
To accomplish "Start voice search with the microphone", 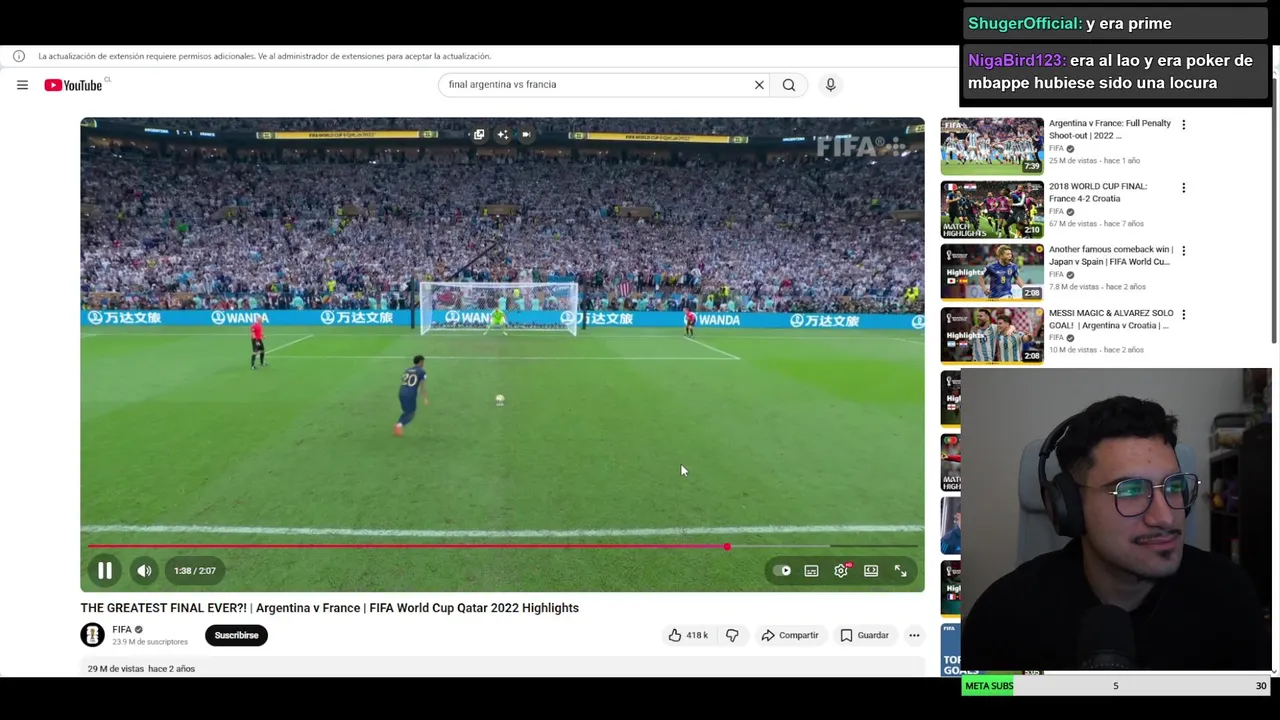I will coord(830,85).
